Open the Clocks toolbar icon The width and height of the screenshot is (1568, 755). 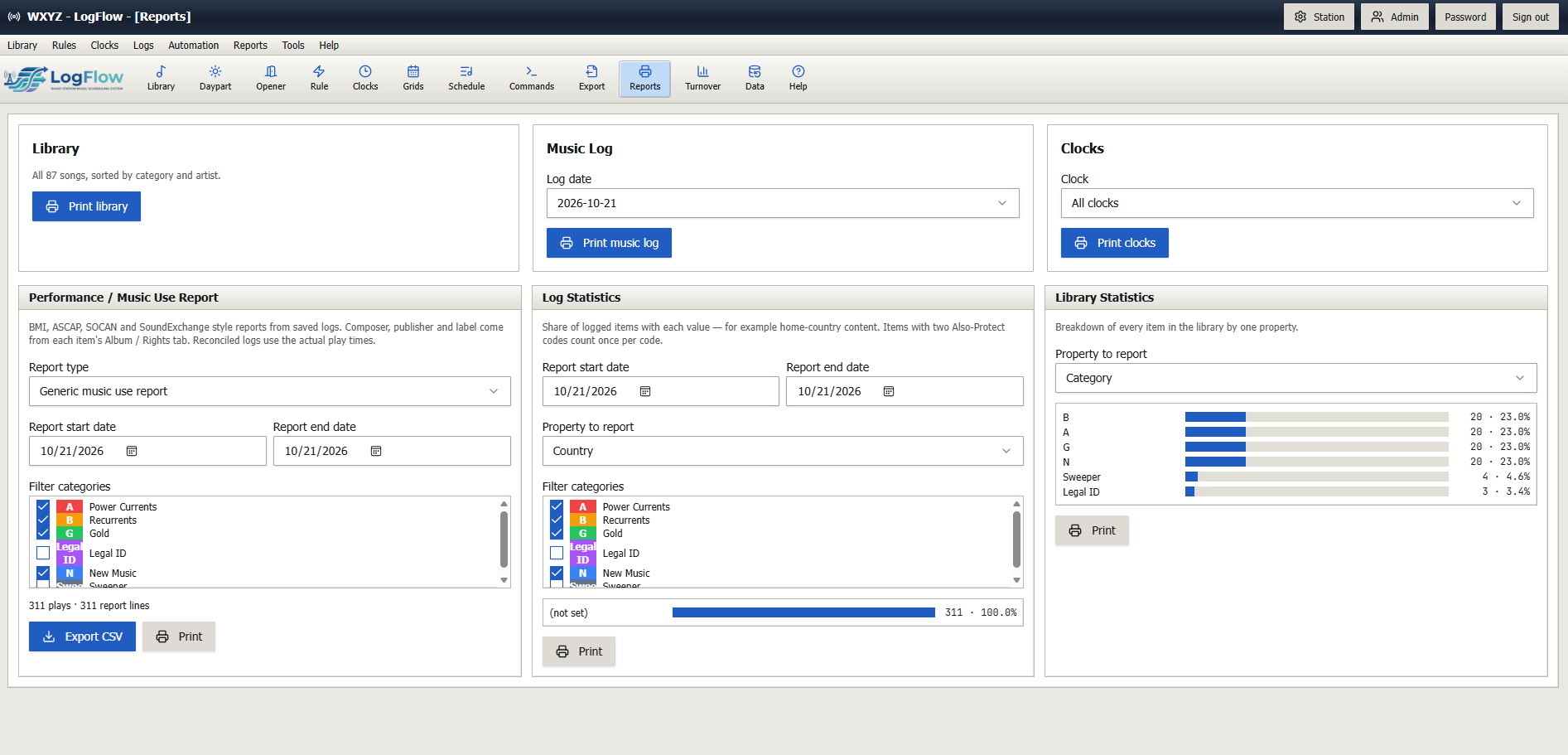point(365,79)
